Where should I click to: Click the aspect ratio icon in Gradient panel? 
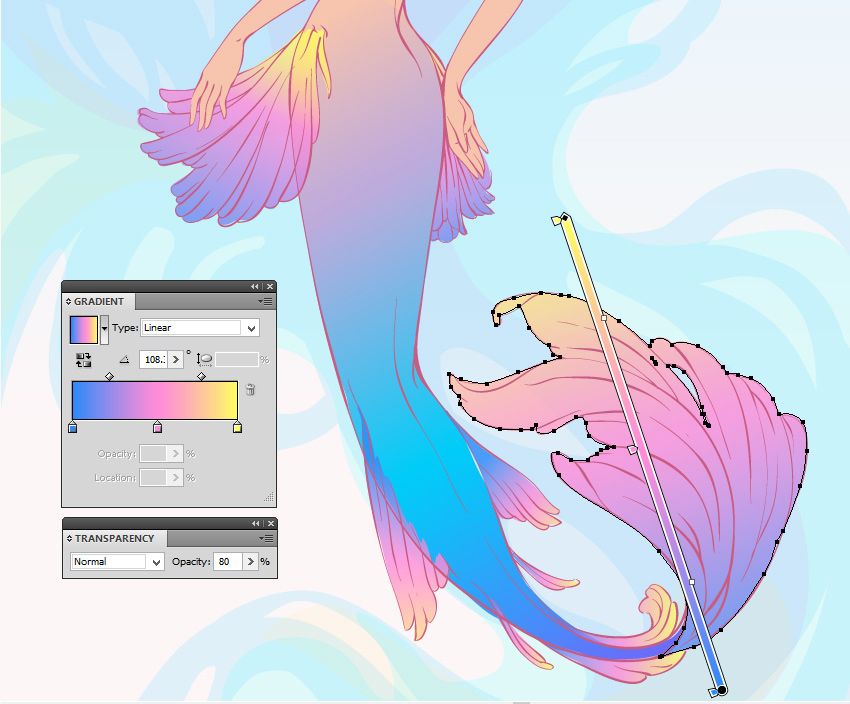click(204, 359)
